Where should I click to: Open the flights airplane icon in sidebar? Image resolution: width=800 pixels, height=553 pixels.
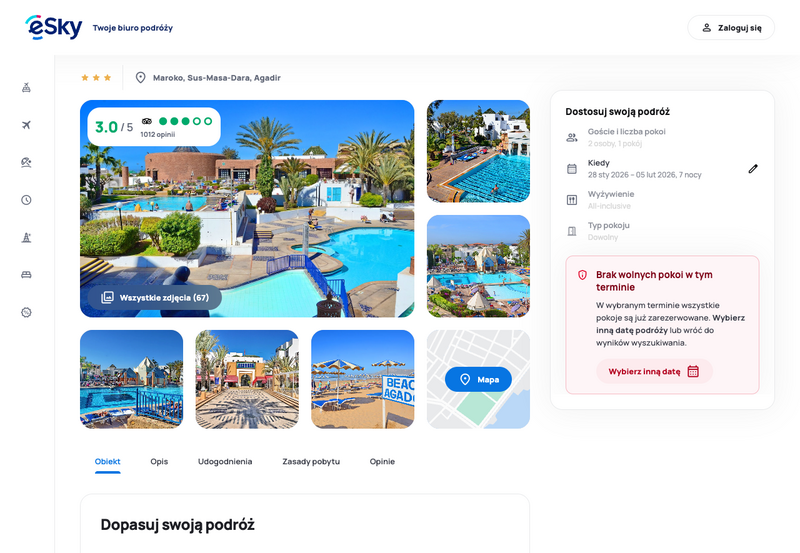tap(27, 125)
